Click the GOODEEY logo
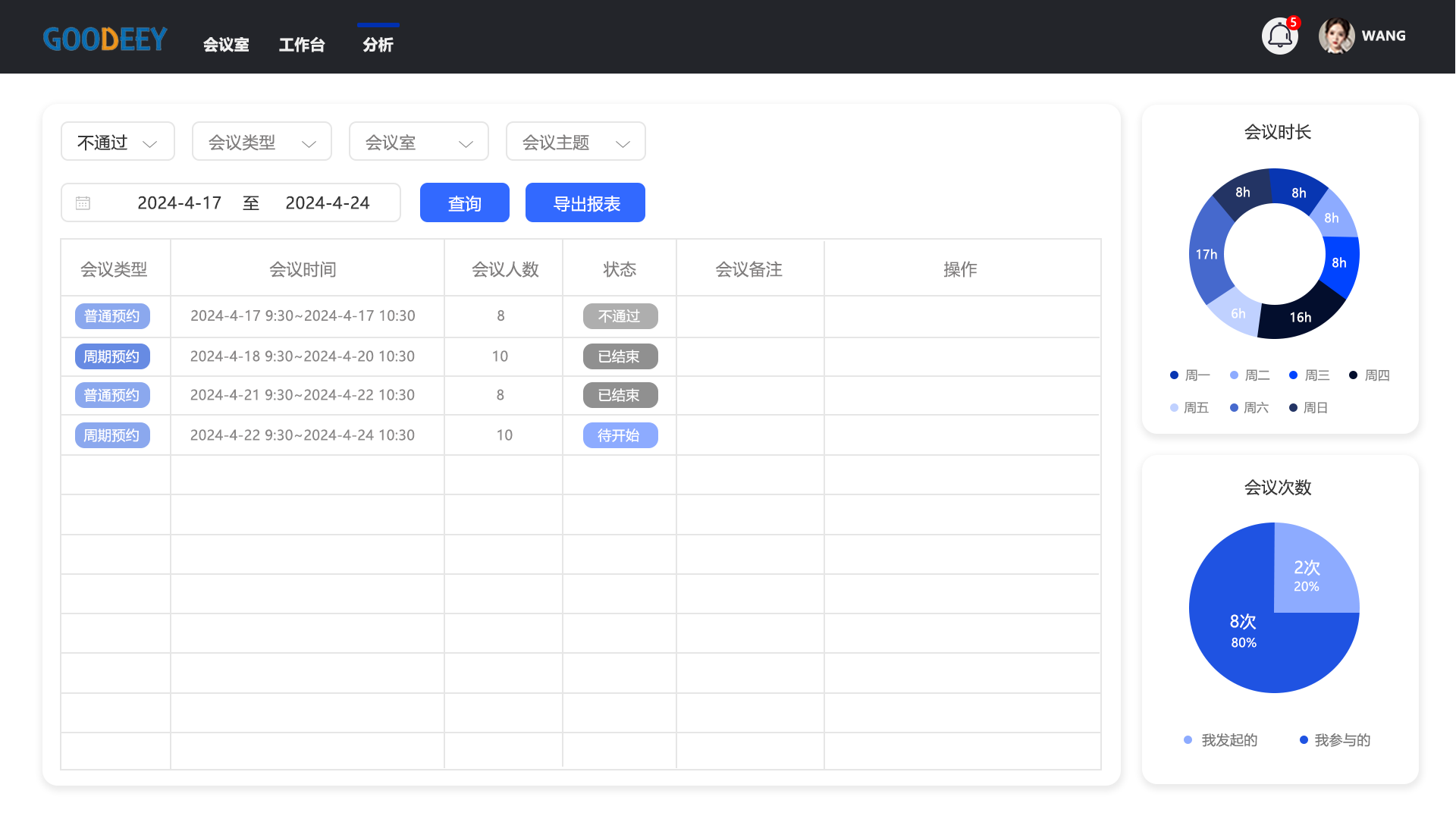 click(105, 39)
